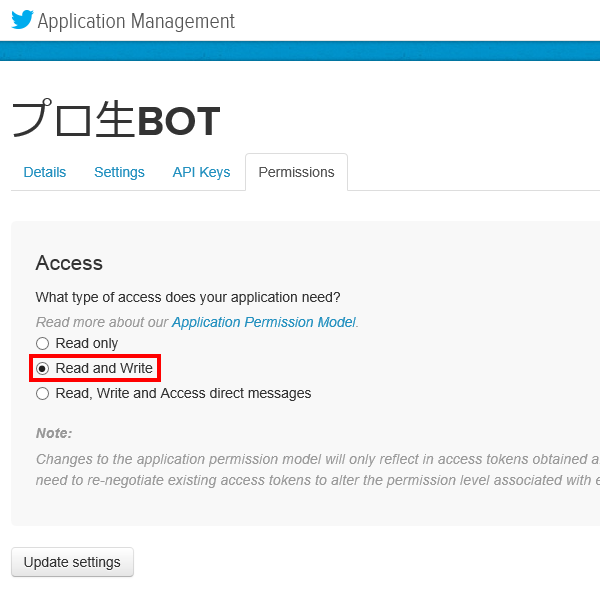Click the Access section heading

pyautogui.click(x=69, y=263)
